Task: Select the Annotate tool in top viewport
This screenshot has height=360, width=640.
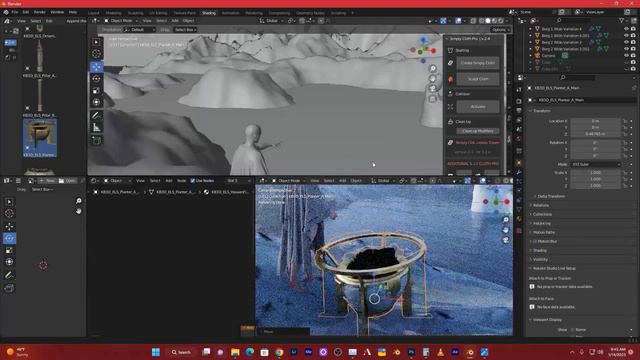Action: 96,116
